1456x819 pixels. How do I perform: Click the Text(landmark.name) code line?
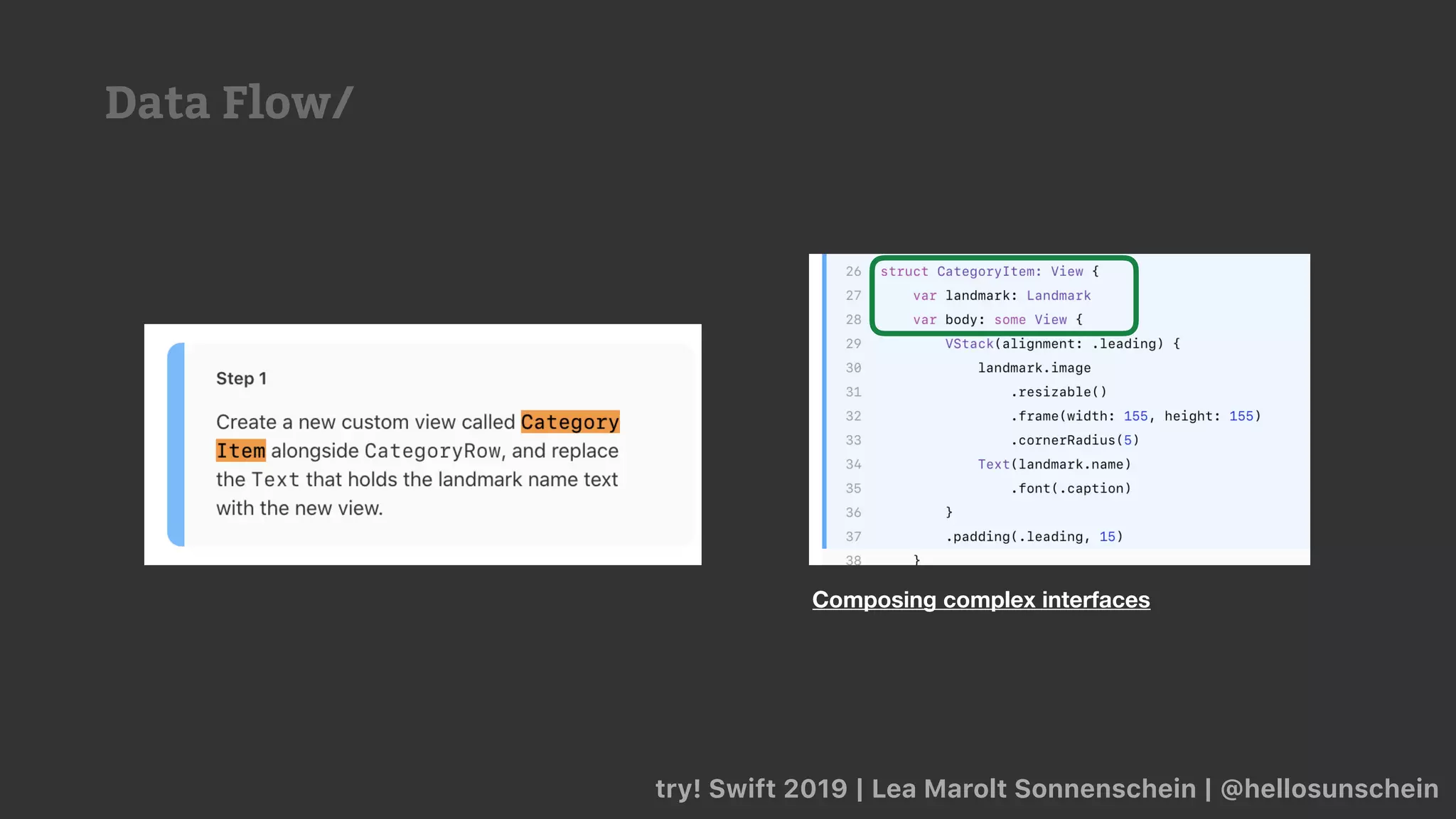pyautogui.click(x=1054, y=465)
